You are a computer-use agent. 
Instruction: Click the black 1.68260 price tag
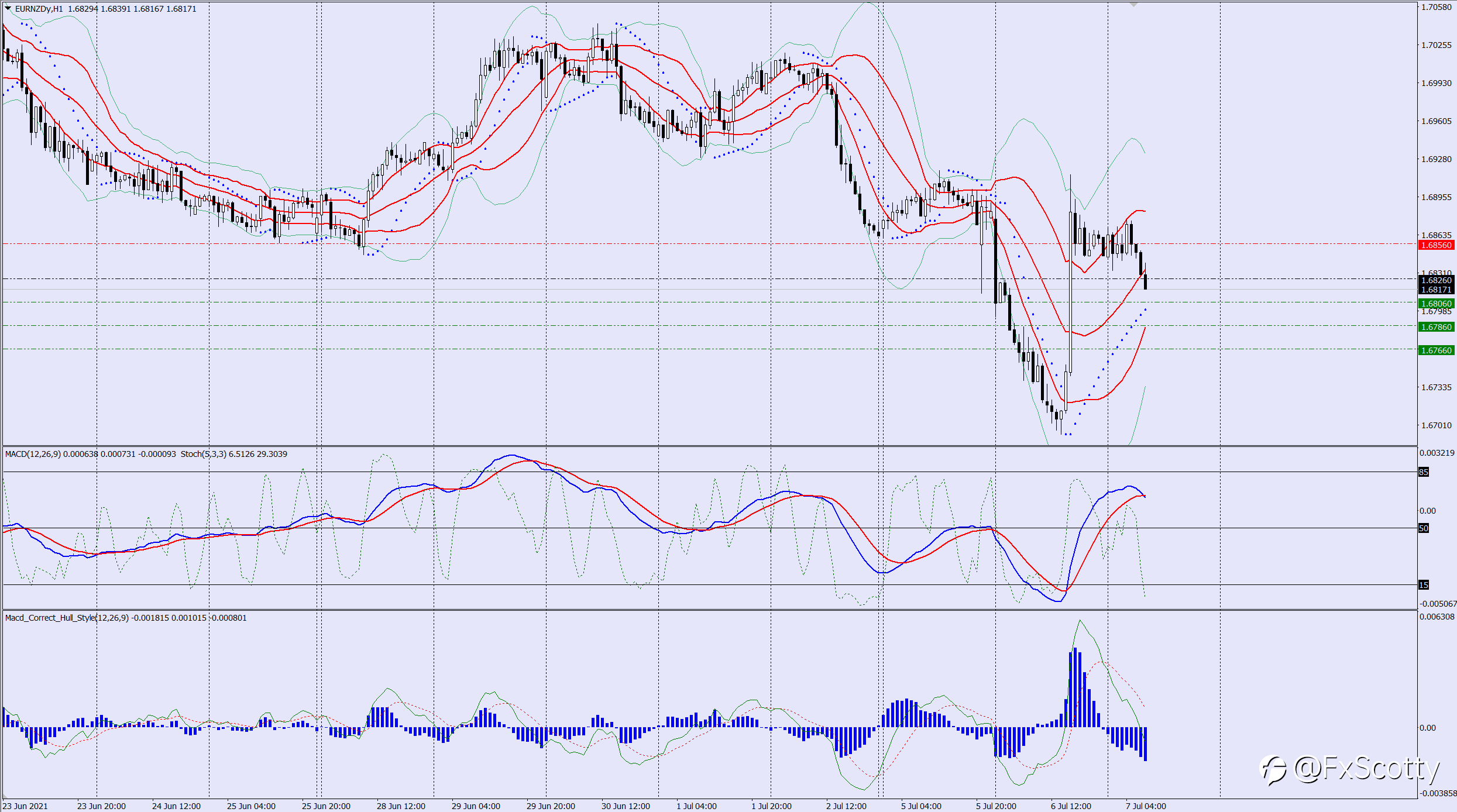[x=1437, y=280]
